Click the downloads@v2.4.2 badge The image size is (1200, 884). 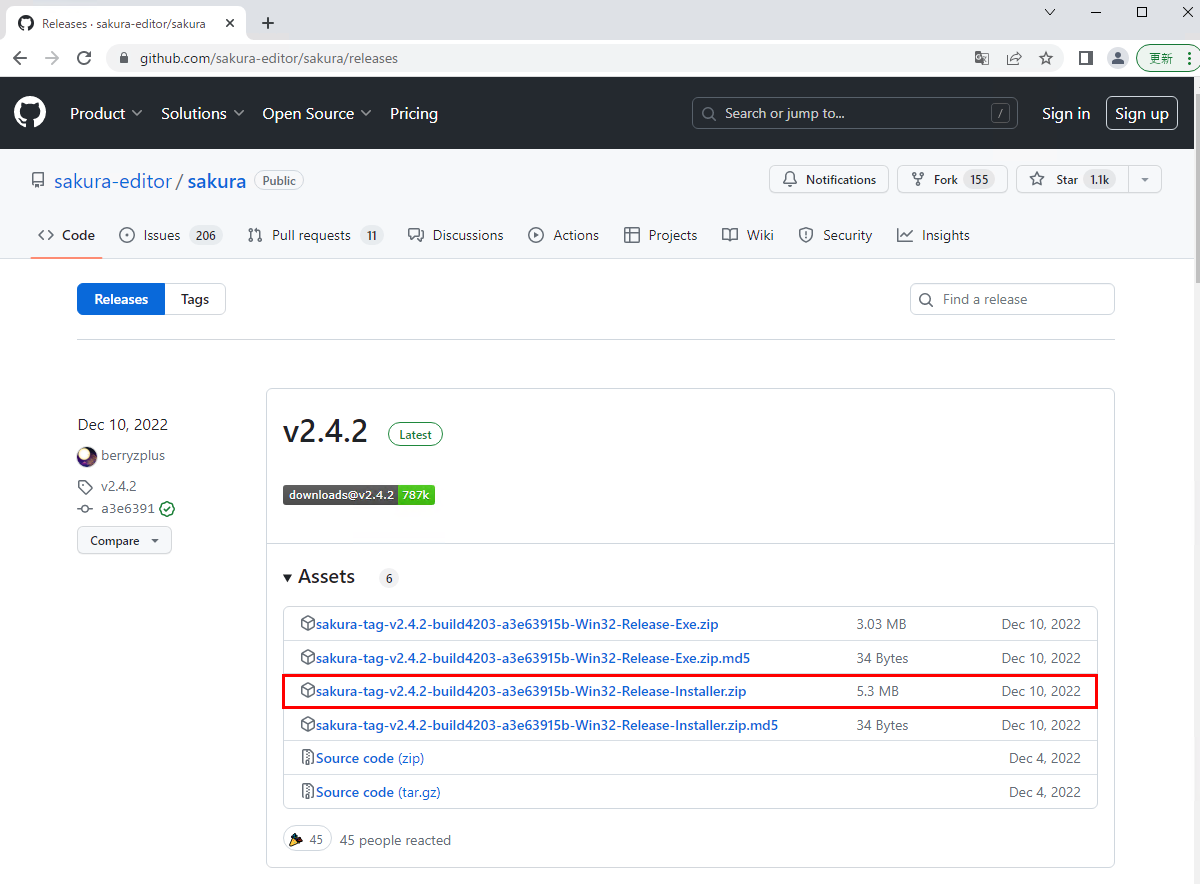coord(359,495)
